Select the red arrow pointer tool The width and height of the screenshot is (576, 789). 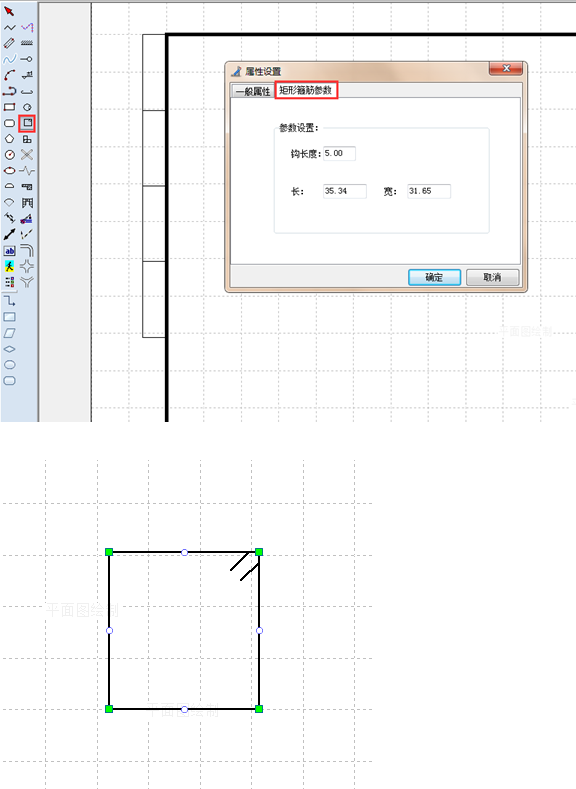coord(9,11)
